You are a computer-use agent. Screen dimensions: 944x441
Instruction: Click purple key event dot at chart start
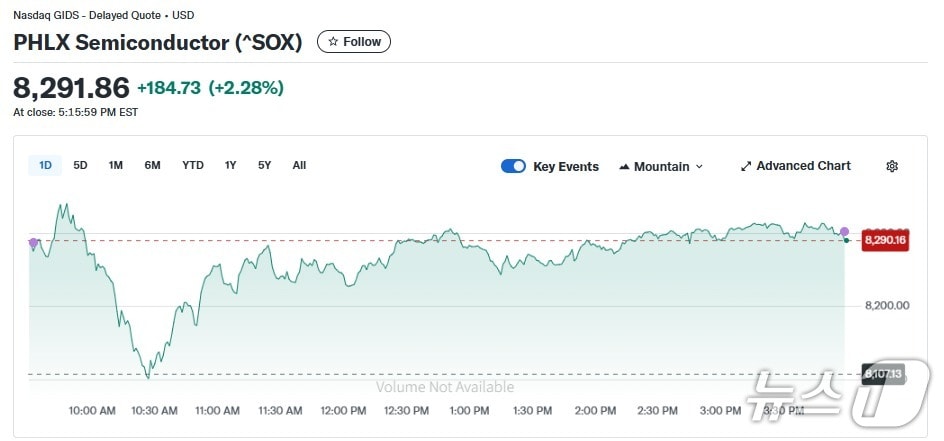(33, 243)
